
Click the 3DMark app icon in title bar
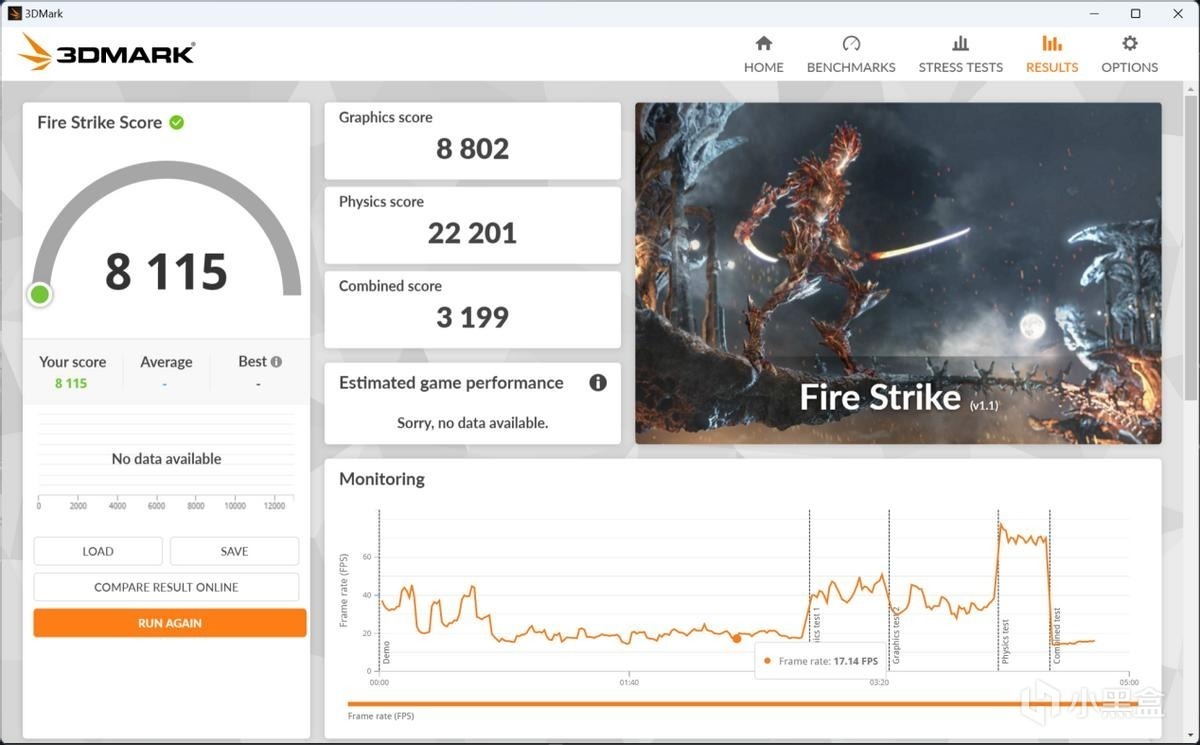point(14,13)
